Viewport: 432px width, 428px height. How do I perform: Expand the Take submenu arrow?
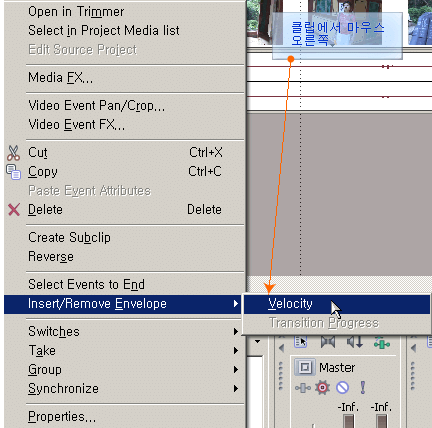pos(236,351)
